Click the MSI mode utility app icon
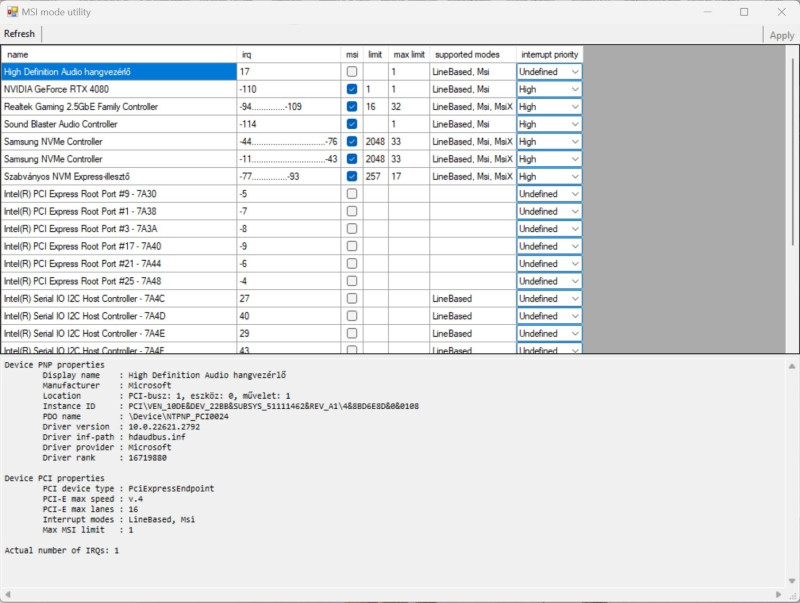 [12, 12]
